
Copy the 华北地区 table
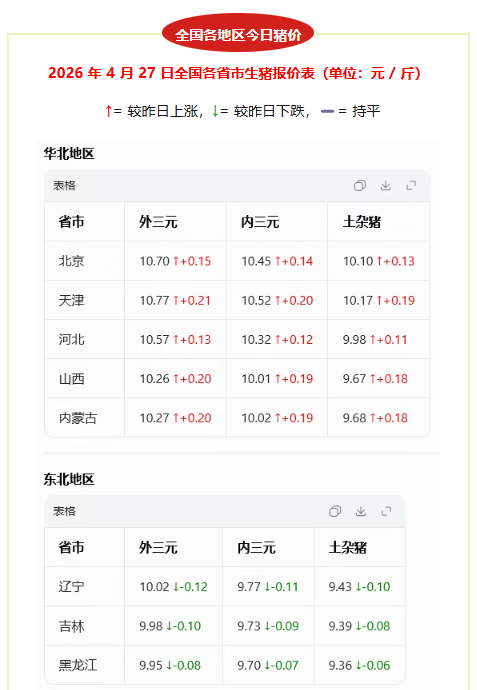pyautogui.click(x=360, y=186)
